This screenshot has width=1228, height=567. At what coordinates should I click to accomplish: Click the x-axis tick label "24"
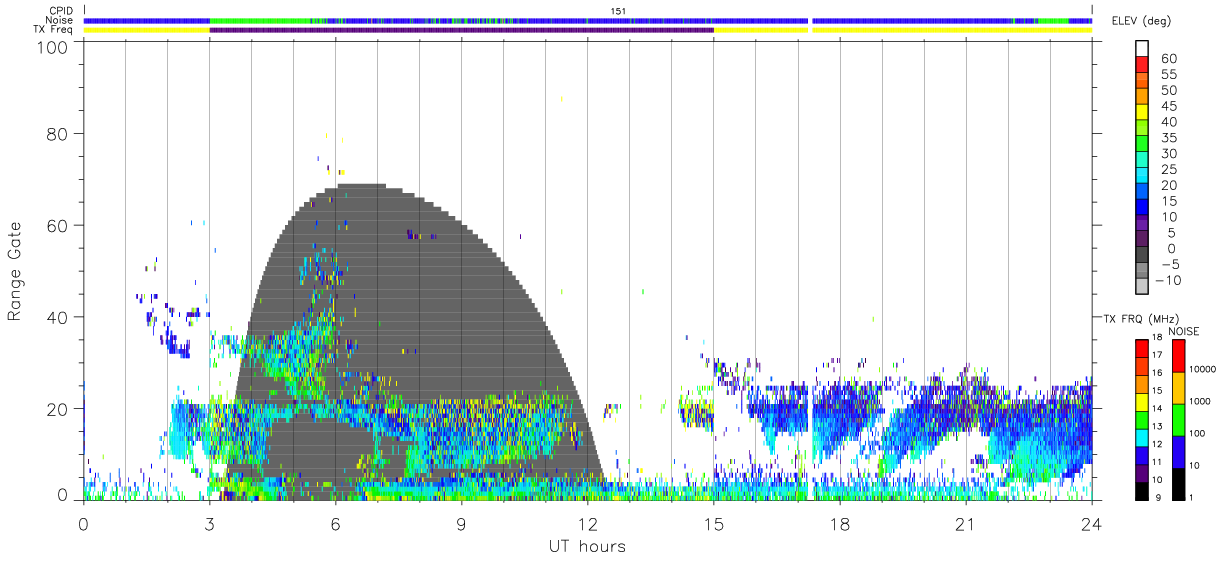(1091, 523)
